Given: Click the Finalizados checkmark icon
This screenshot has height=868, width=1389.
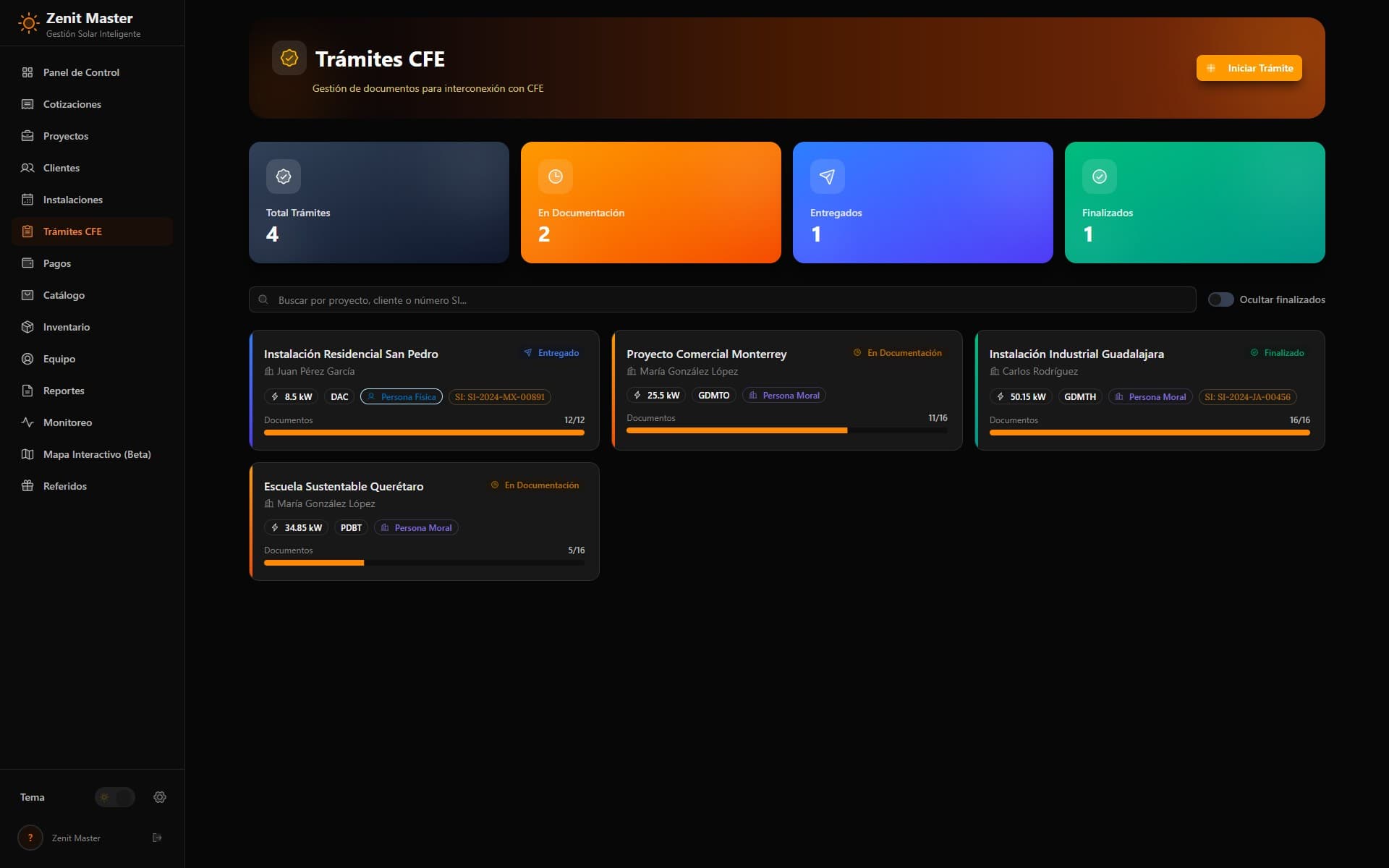Looking at the screenshot, I should coord(1100,176).
